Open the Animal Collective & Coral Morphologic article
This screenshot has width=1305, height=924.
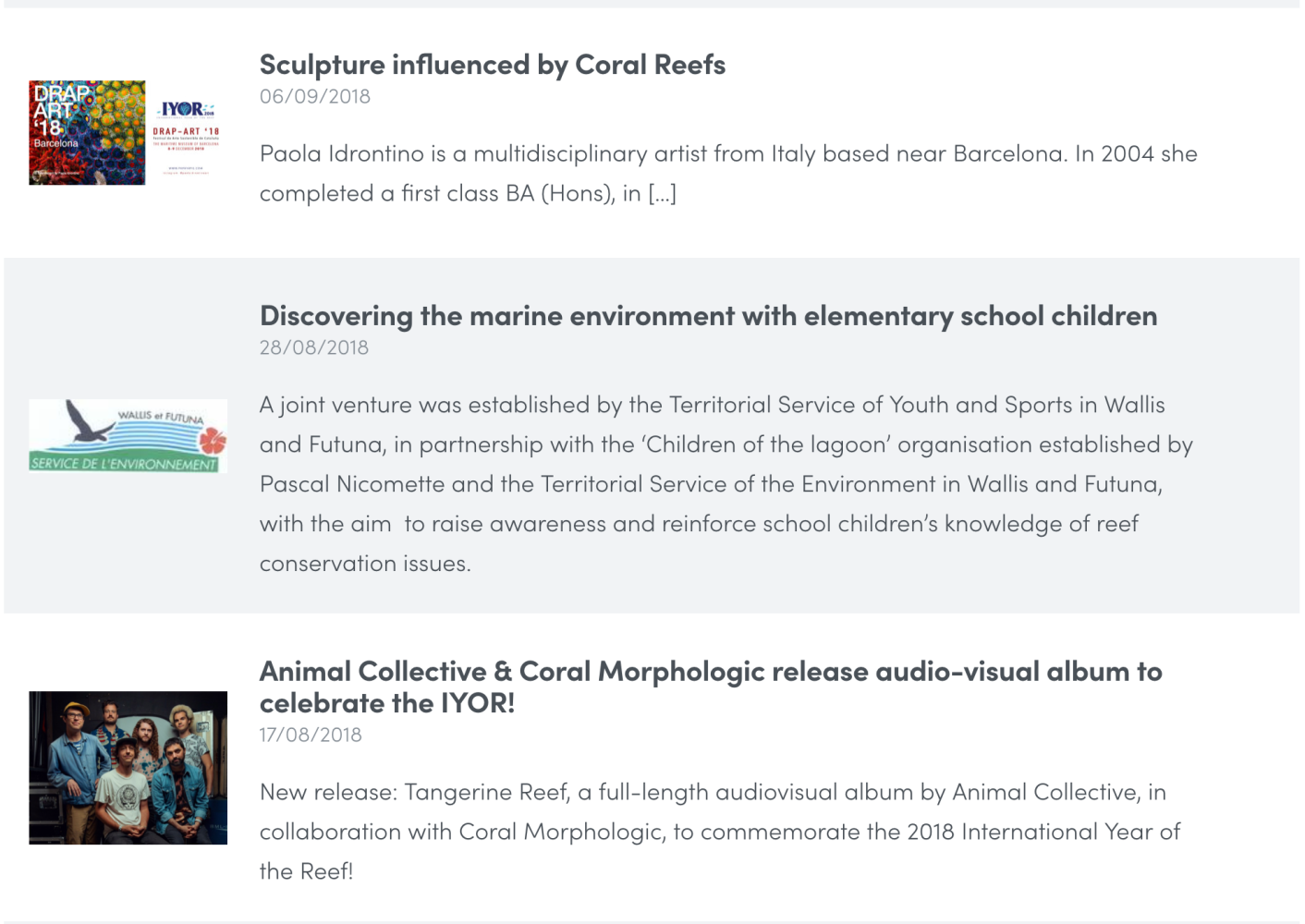pyautogui.click(x=710, y=672)
